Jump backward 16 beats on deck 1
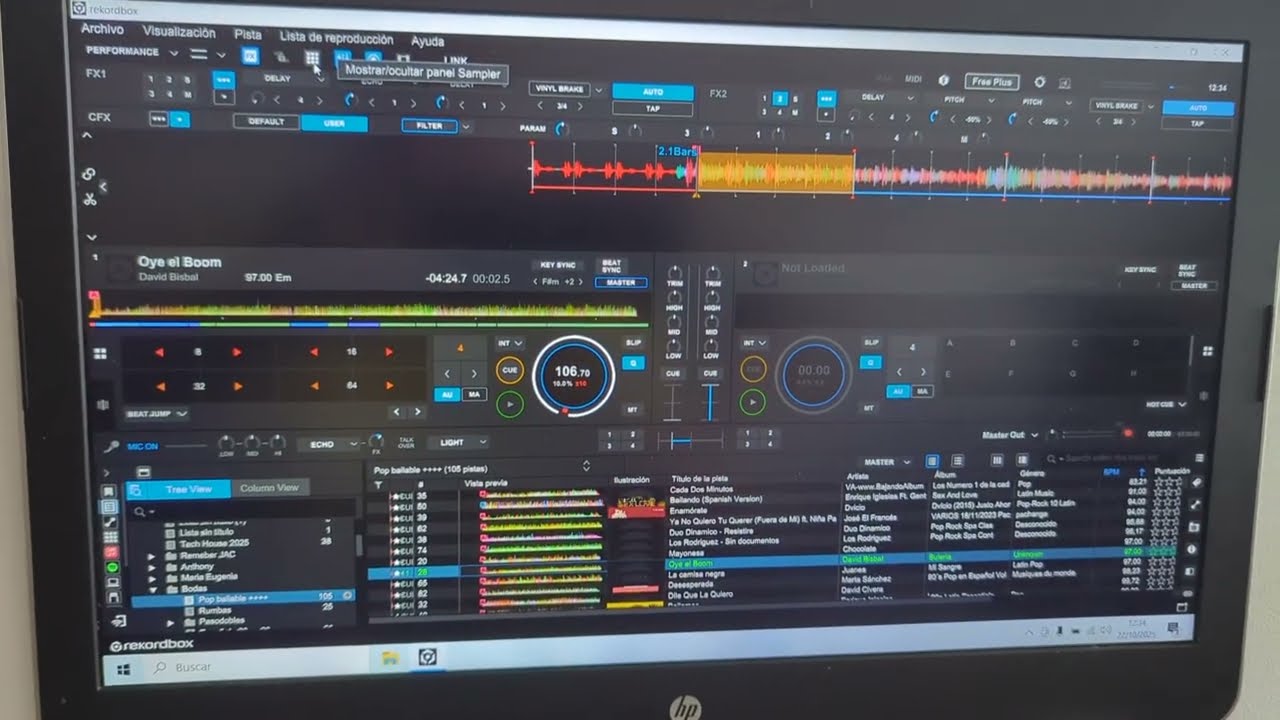1280x720 pixels. click(314, 352)
